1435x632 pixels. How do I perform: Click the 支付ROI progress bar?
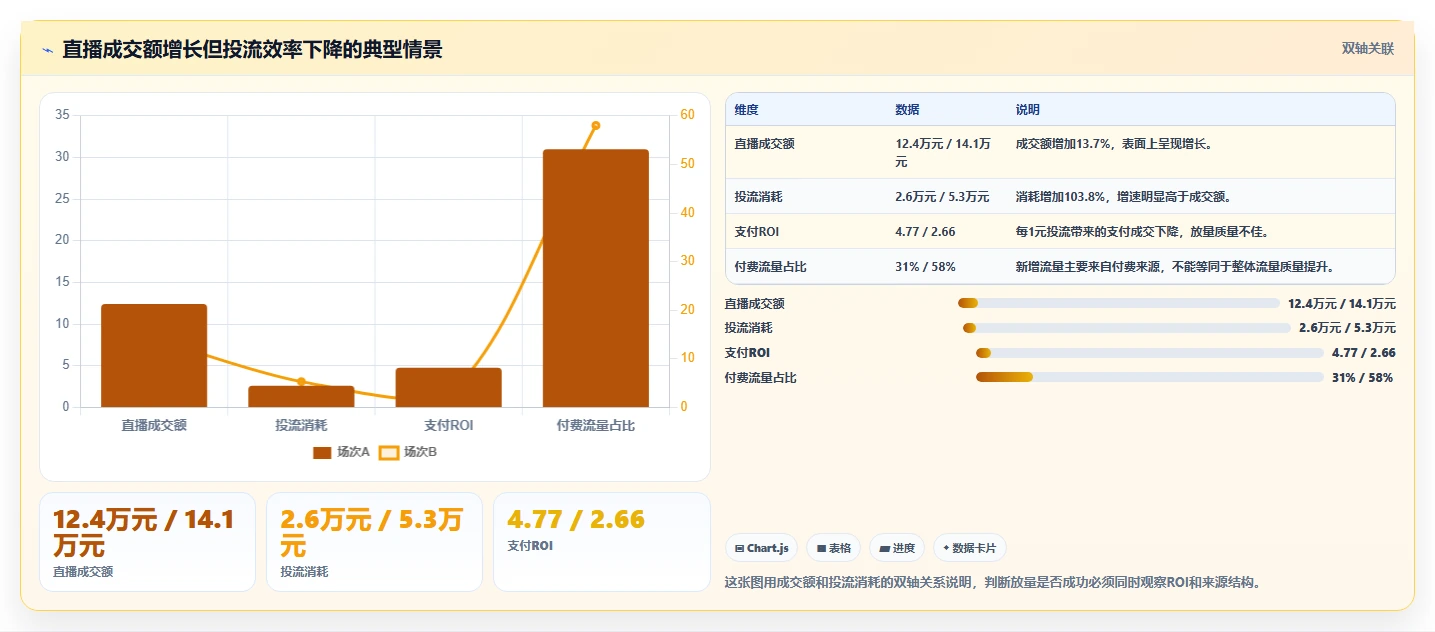coord(1150,352)
